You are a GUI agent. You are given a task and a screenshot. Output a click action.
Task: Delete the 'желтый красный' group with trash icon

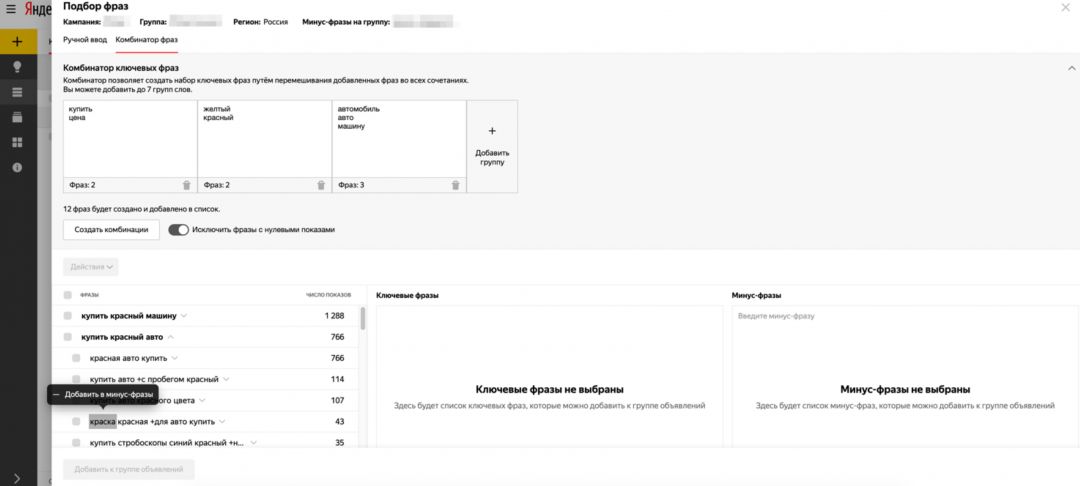[x=321, y=185]
